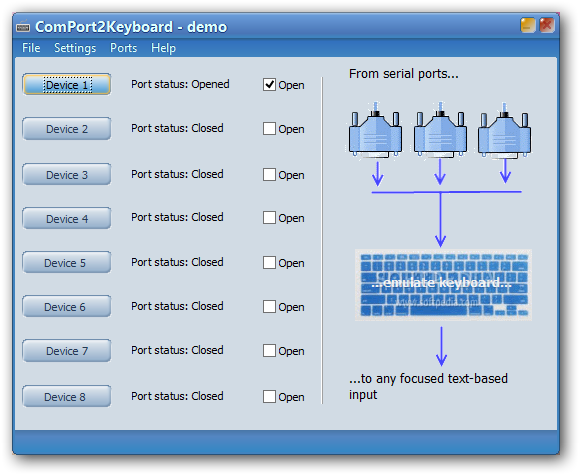Image resolution: width=580 pixels, height=475 pixels.
Task: Click the Device 8 button
Action: 67,396
